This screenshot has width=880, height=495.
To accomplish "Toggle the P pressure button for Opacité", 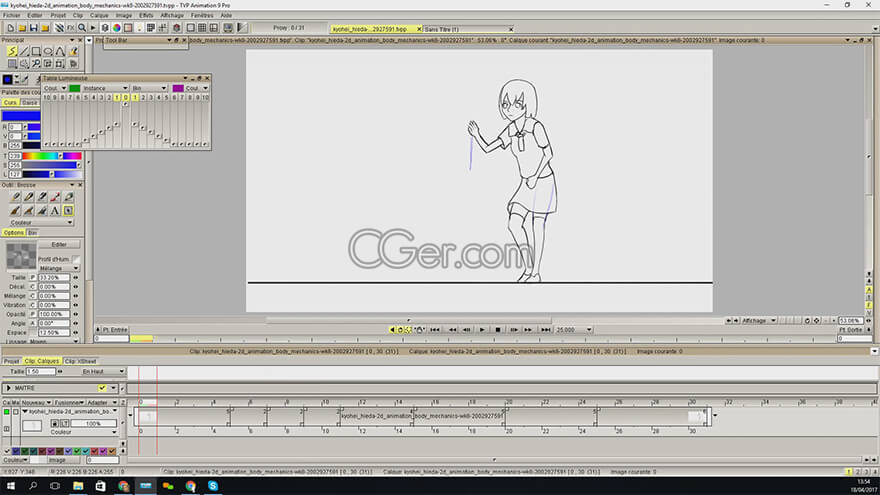I will pyautogui.click(x=33, y=314).
